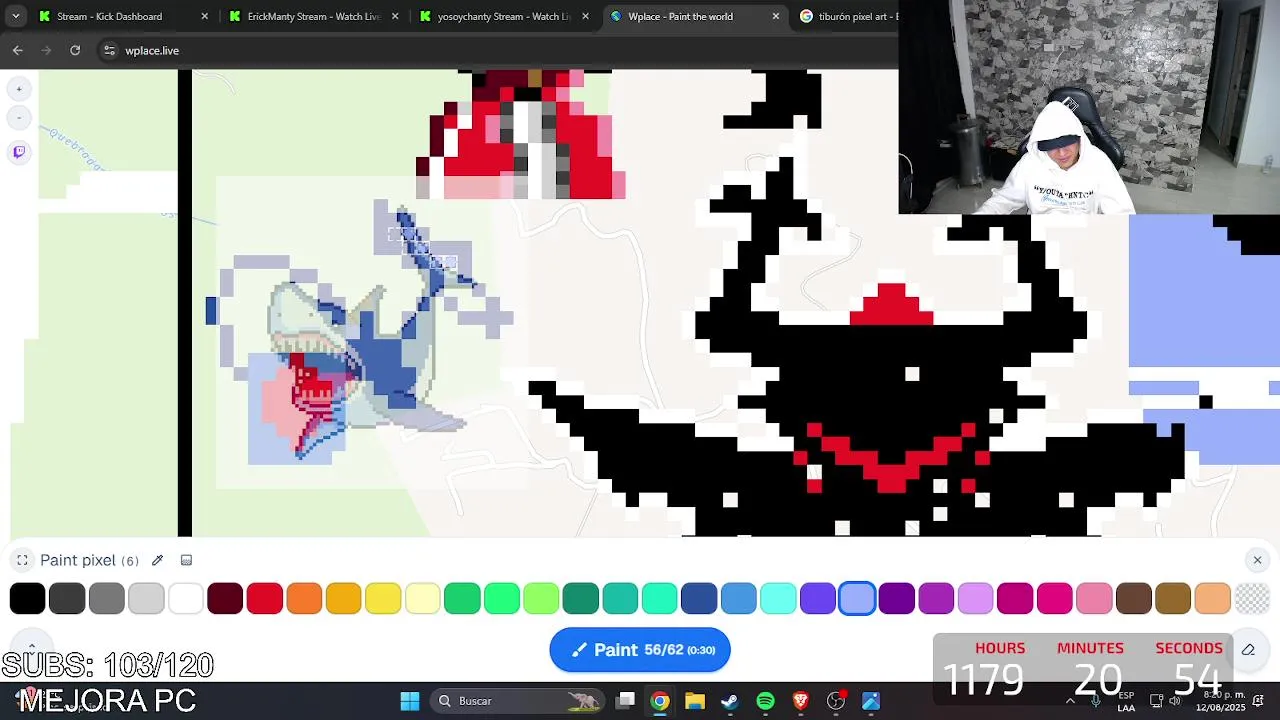Screen dimensions: 1280x720
Task: Pick the orange color swatch
Action: (304, 598)
